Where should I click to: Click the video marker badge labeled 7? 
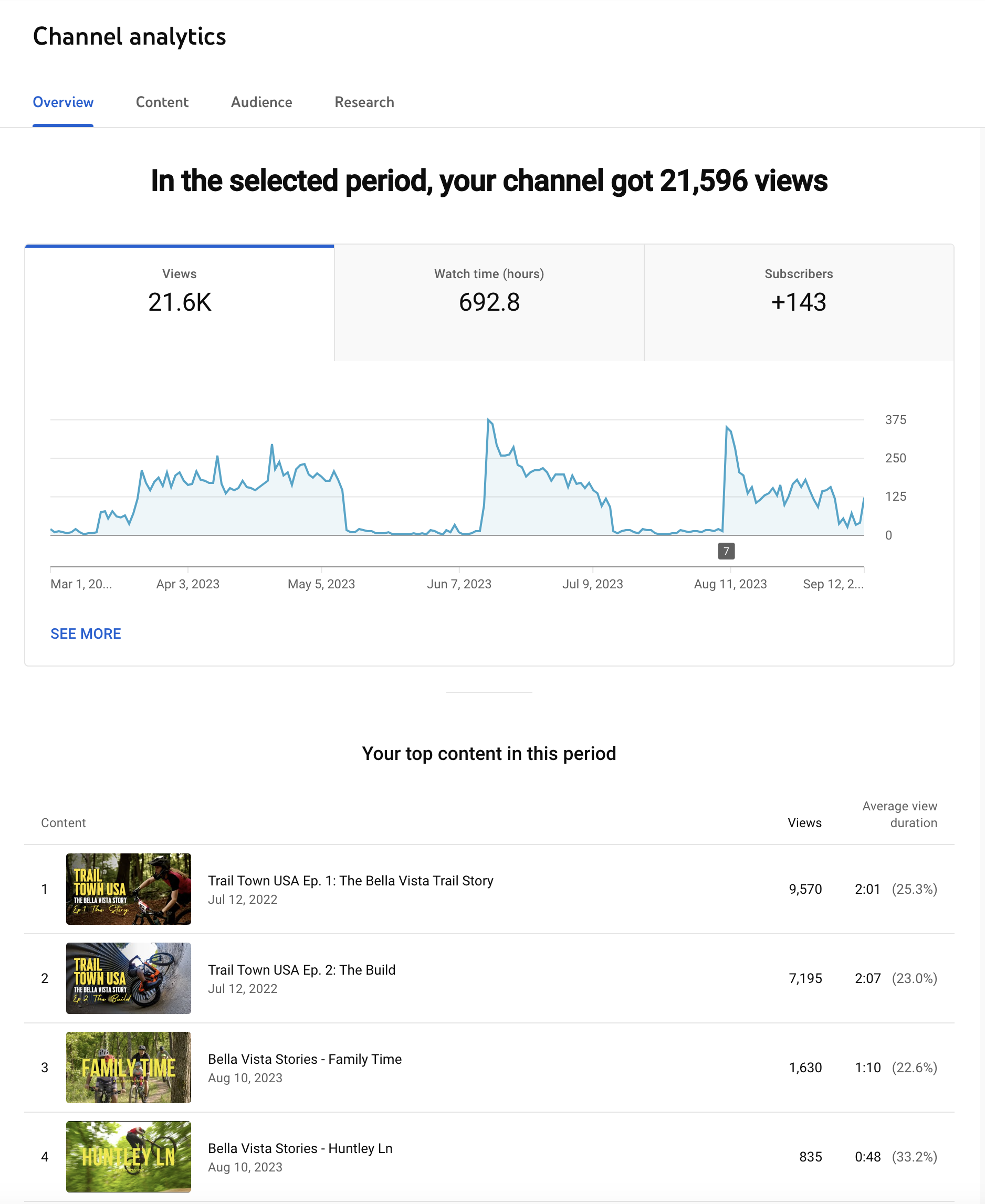click(726, 551)
